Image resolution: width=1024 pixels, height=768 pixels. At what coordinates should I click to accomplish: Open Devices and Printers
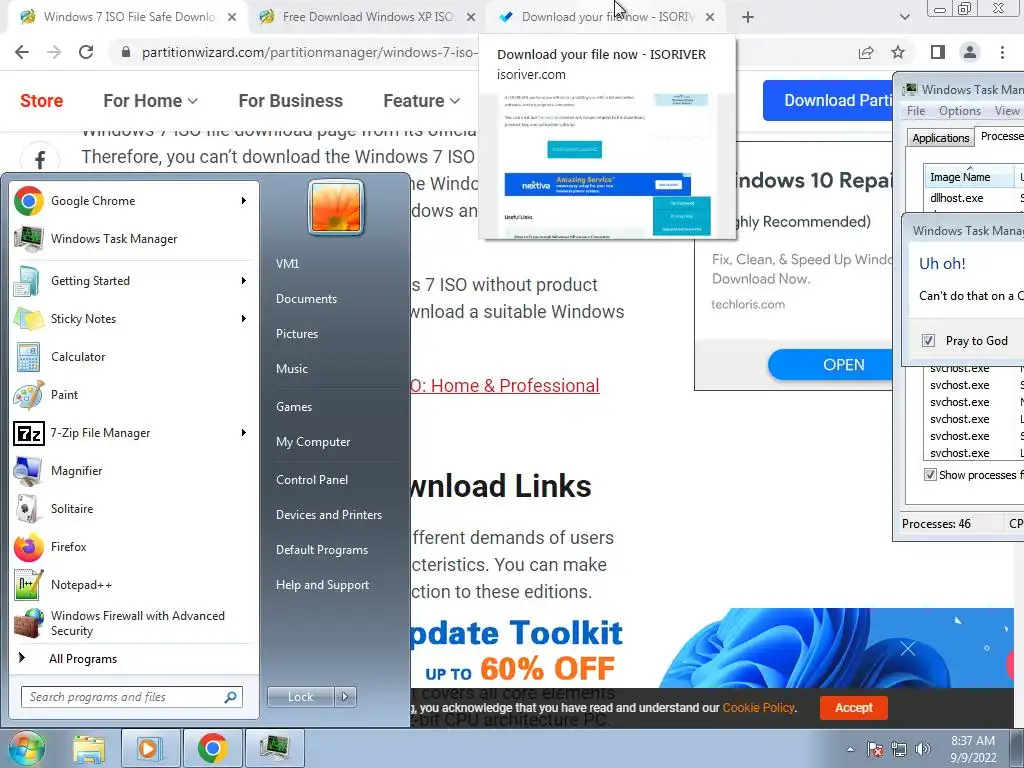coord(328,515)
